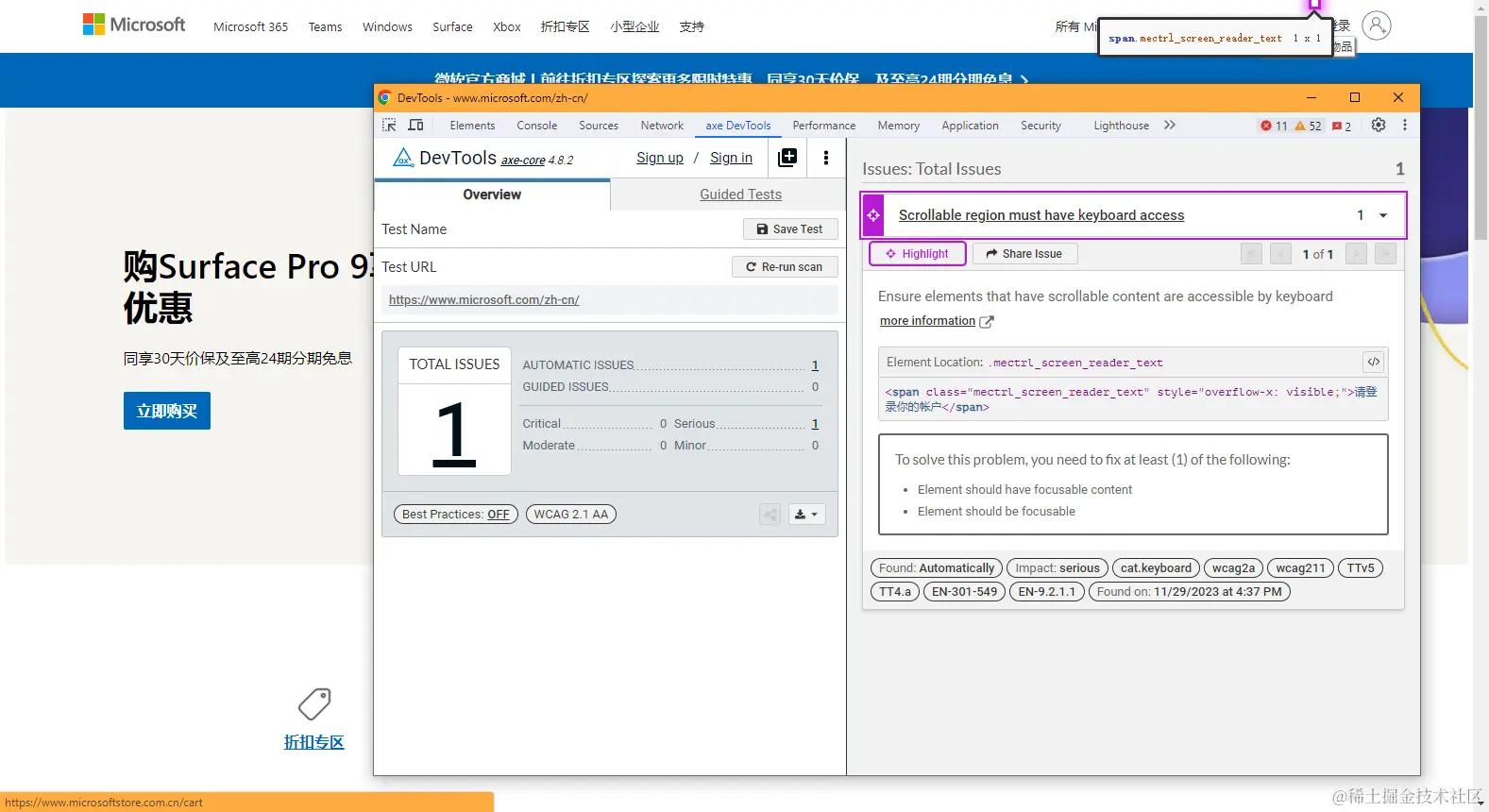This screenshot has width=1489, height=812.
Task: Open the WCAG 2.1 AA standard selector
Action: (571, 515)
